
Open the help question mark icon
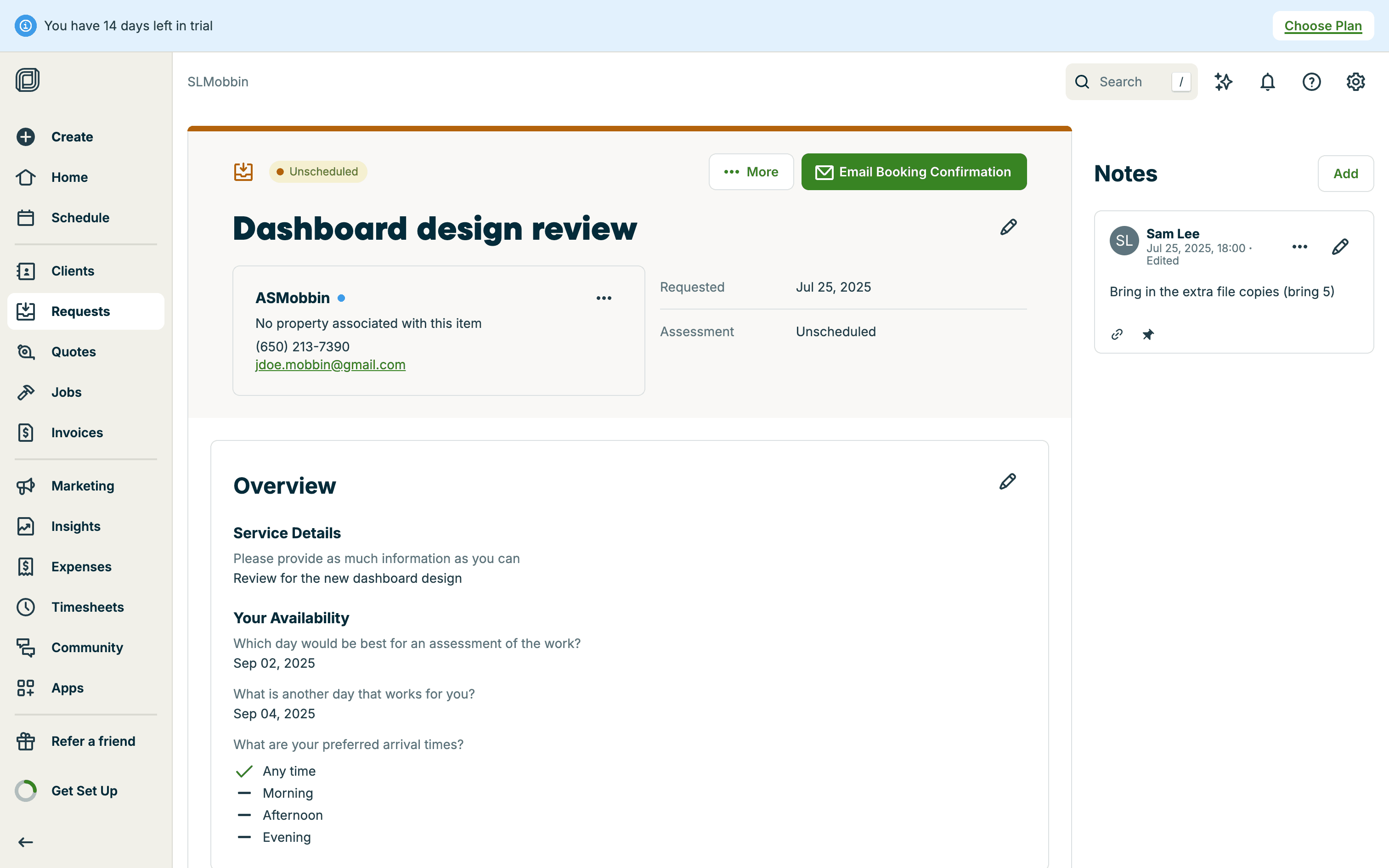tap(1311, 82)
